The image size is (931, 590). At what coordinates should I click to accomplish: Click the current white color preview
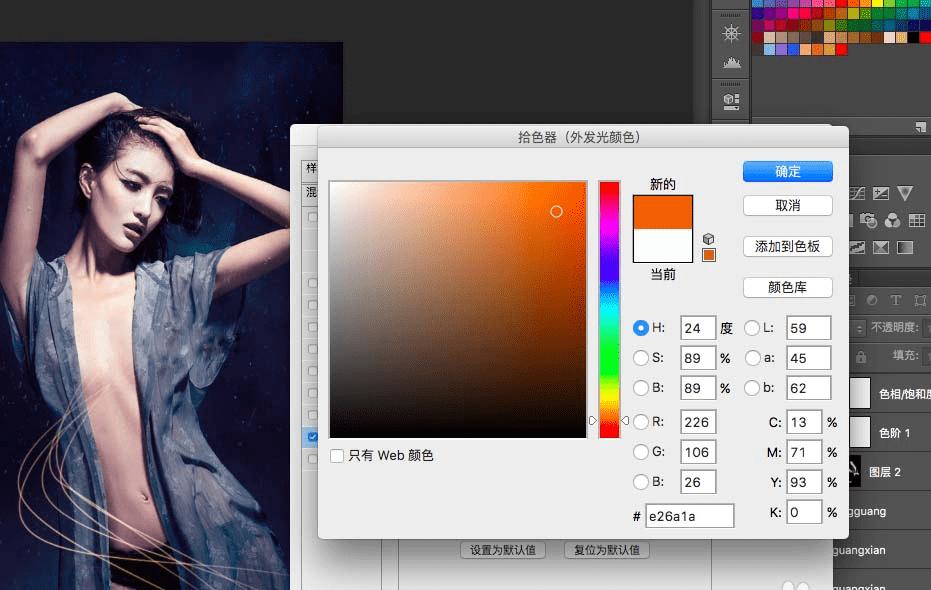pyautogui.click(x=663, y=245)
